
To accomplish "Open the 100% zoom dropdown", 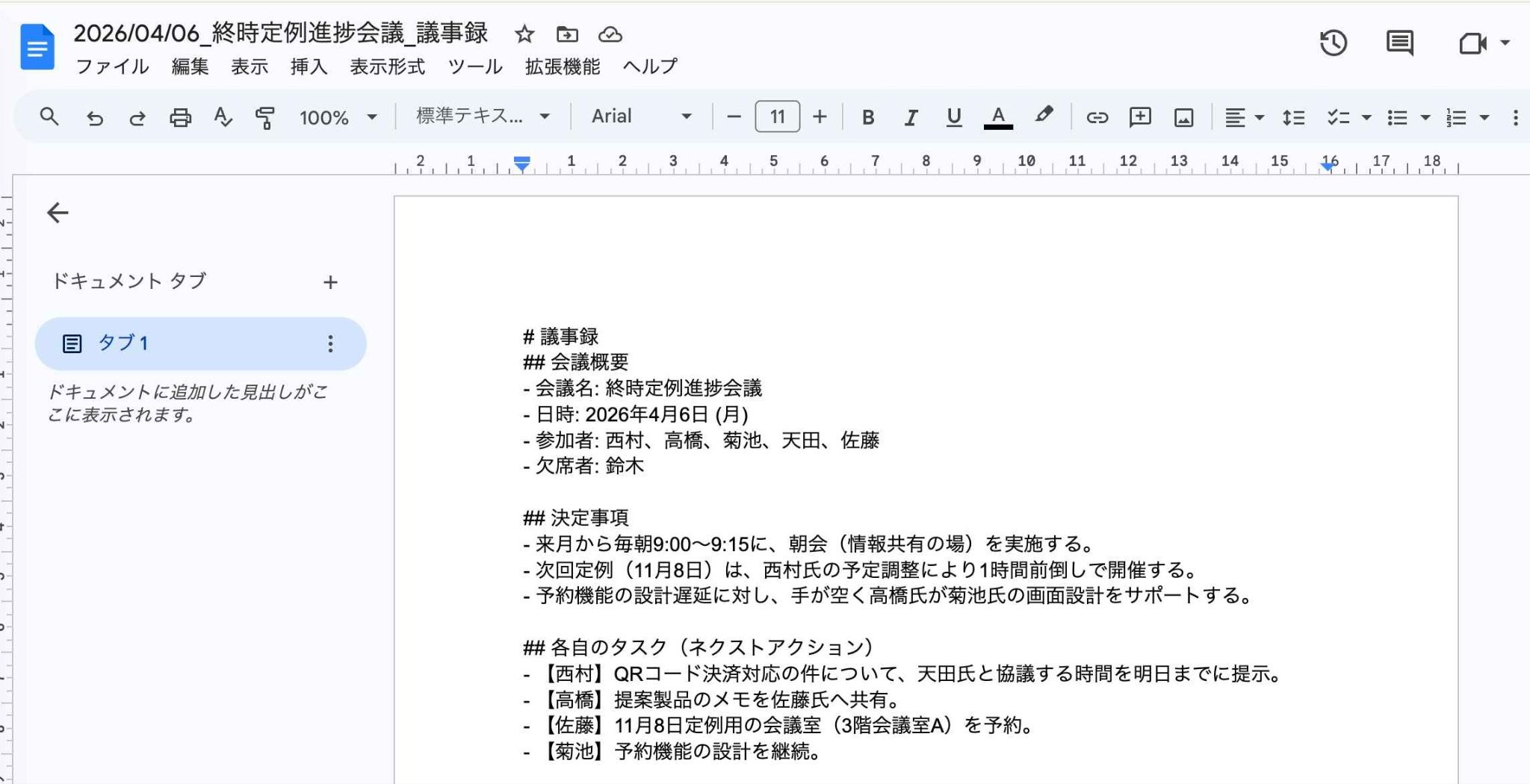I will [x=338, y=117].
